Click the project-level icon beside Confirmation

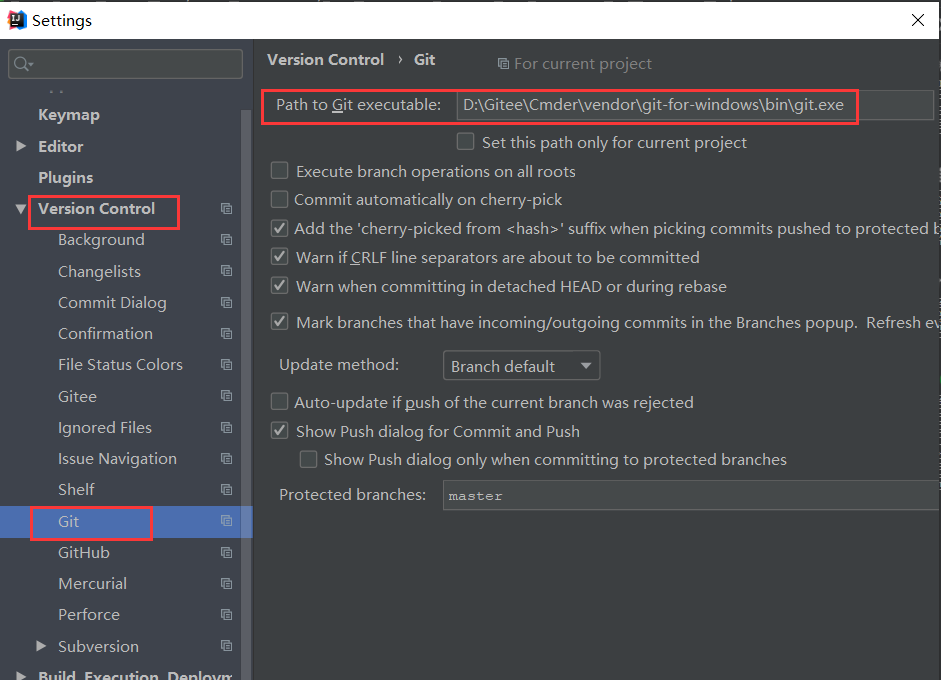pyautogui.click(x=226, y=334)
